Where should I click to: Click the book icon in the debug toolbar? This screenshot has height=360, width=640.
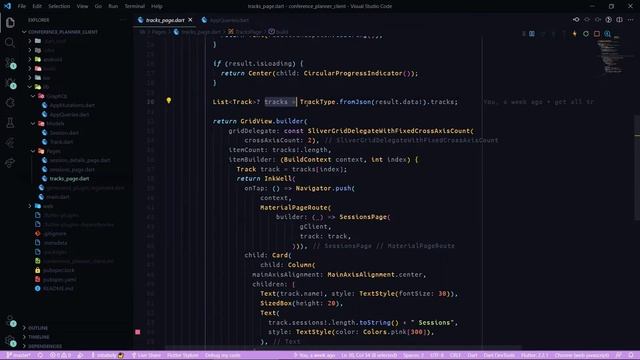[x=532, y=34]
